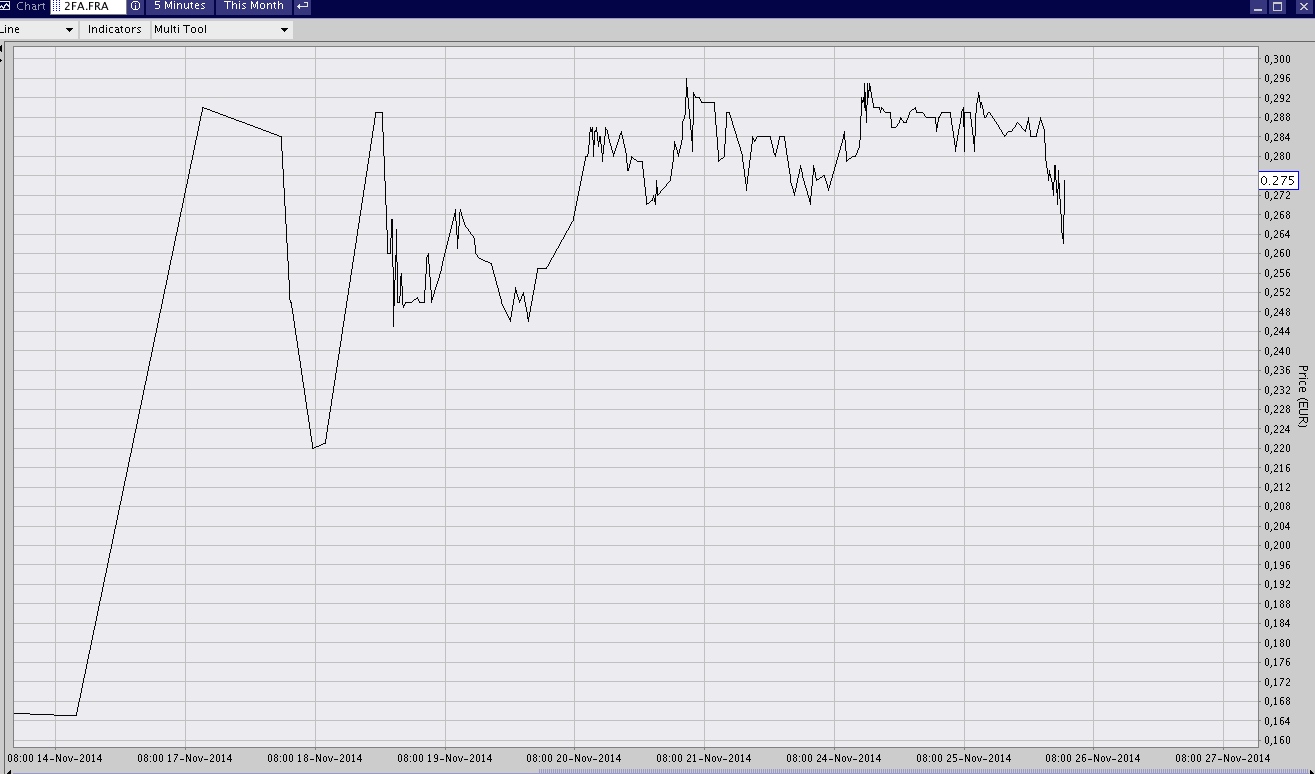The height and width of the screenshot is (774, 1315).
Task: Click the Price (EUR) axis title
Action: tap(1302, 397)
